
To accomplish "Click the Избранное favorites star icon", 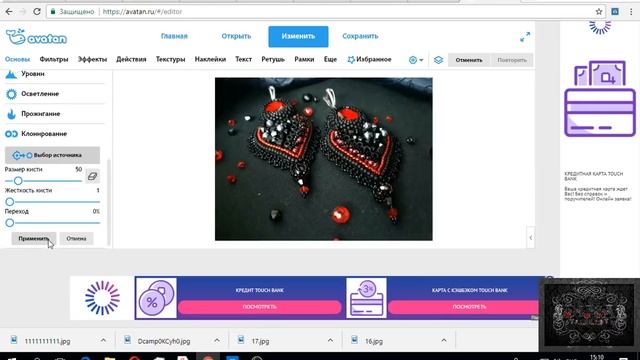I will pos(351,60).
